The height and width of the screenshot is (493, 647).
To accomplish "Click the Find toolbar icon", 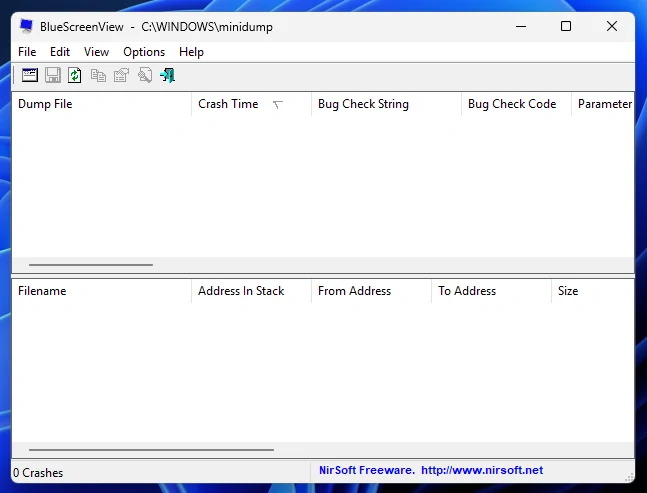I will point(145,75).
